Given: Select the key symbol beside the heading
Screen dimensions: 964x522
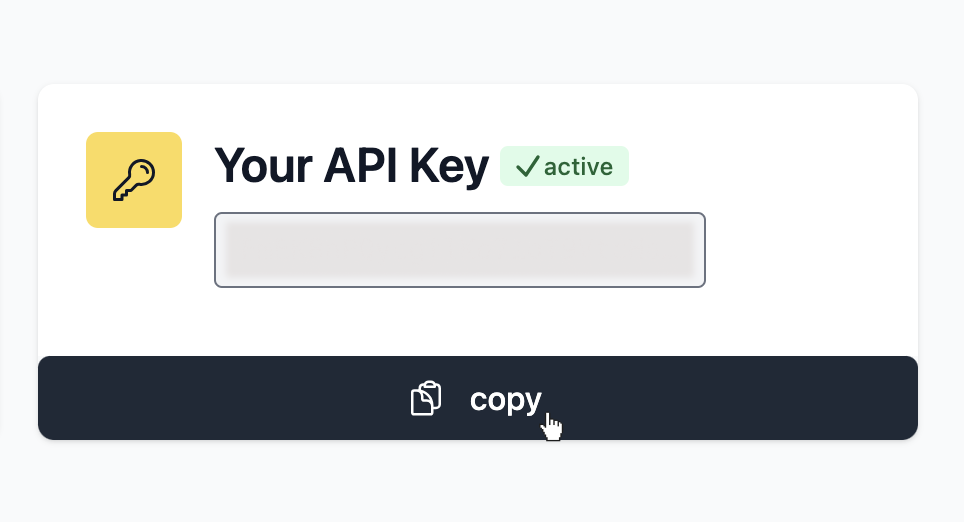Looking at the screenshot, I should coord(134,180).
